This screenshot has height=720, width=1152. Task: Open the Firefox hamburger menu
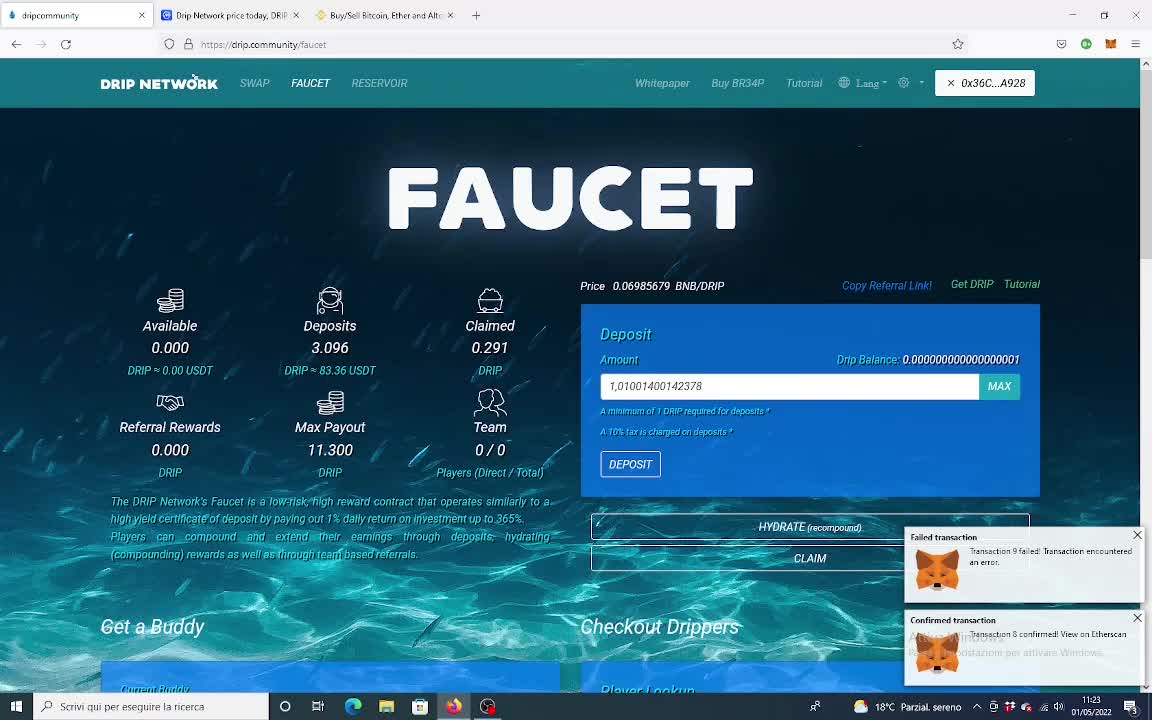(x=1135, y=44)
